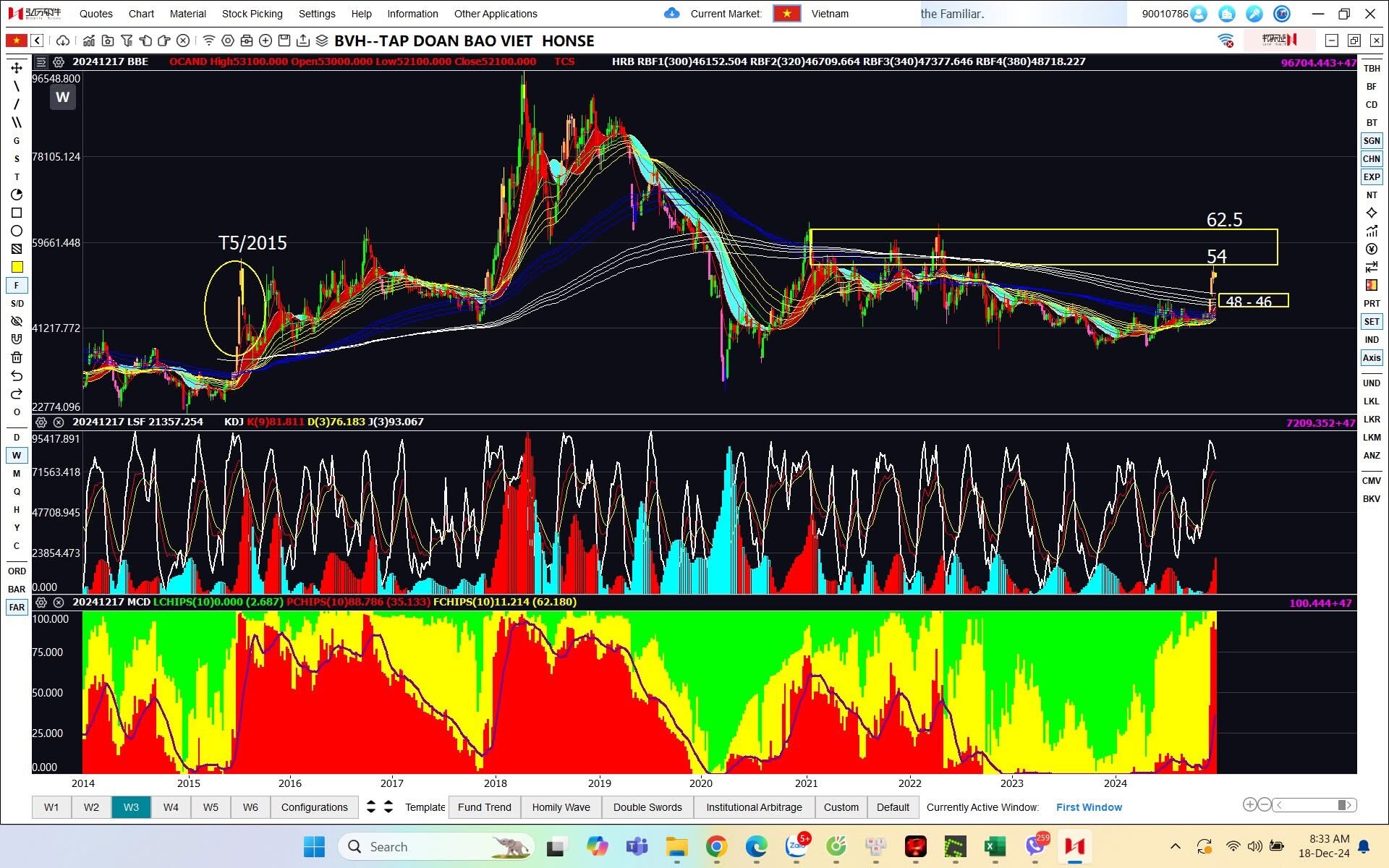
Task: Open Current Market Vietnam flag selector
Action: 786,13
